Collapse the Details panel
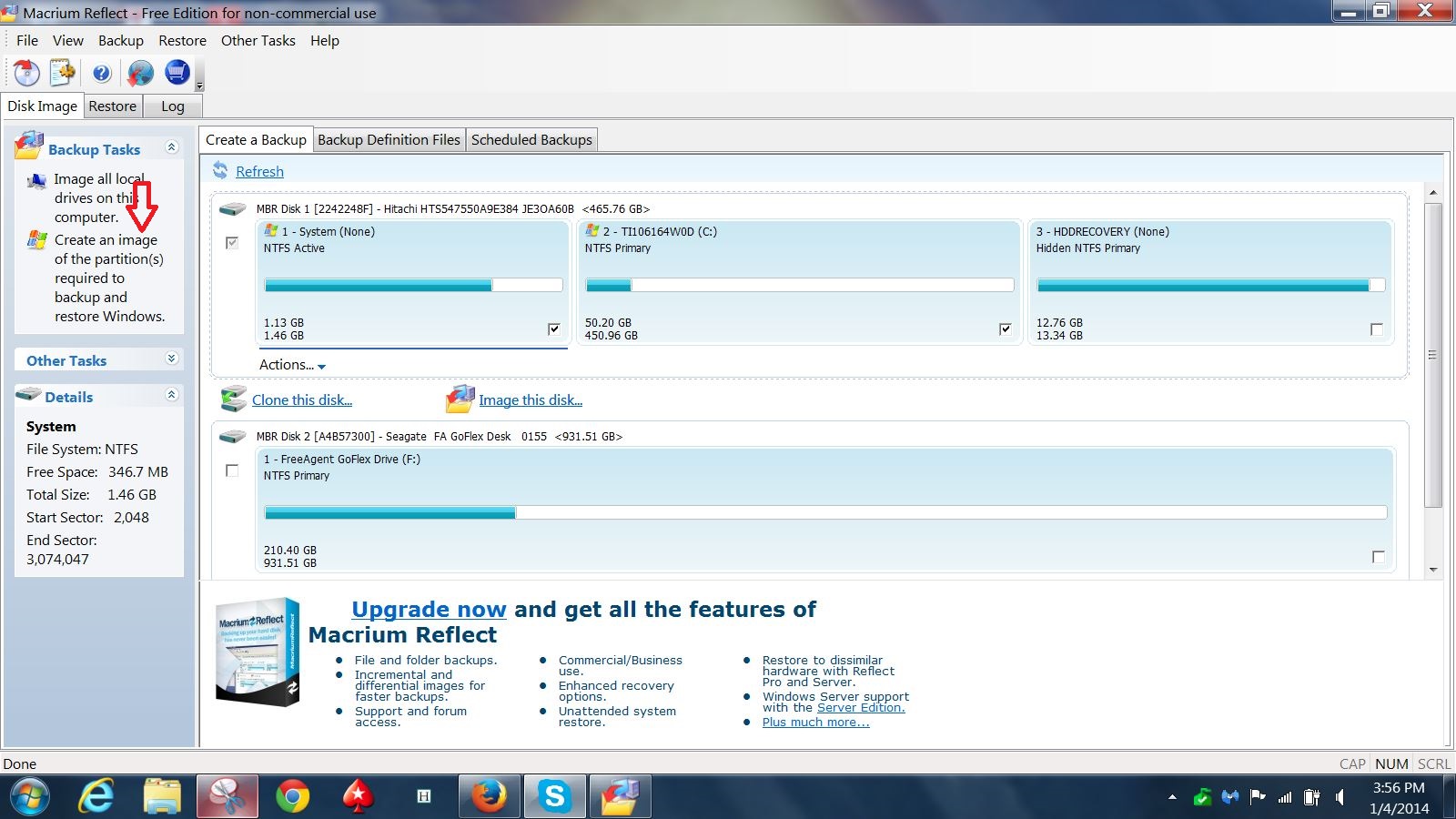This screenshot has width=1456, height=819. [x=171, y=394]
